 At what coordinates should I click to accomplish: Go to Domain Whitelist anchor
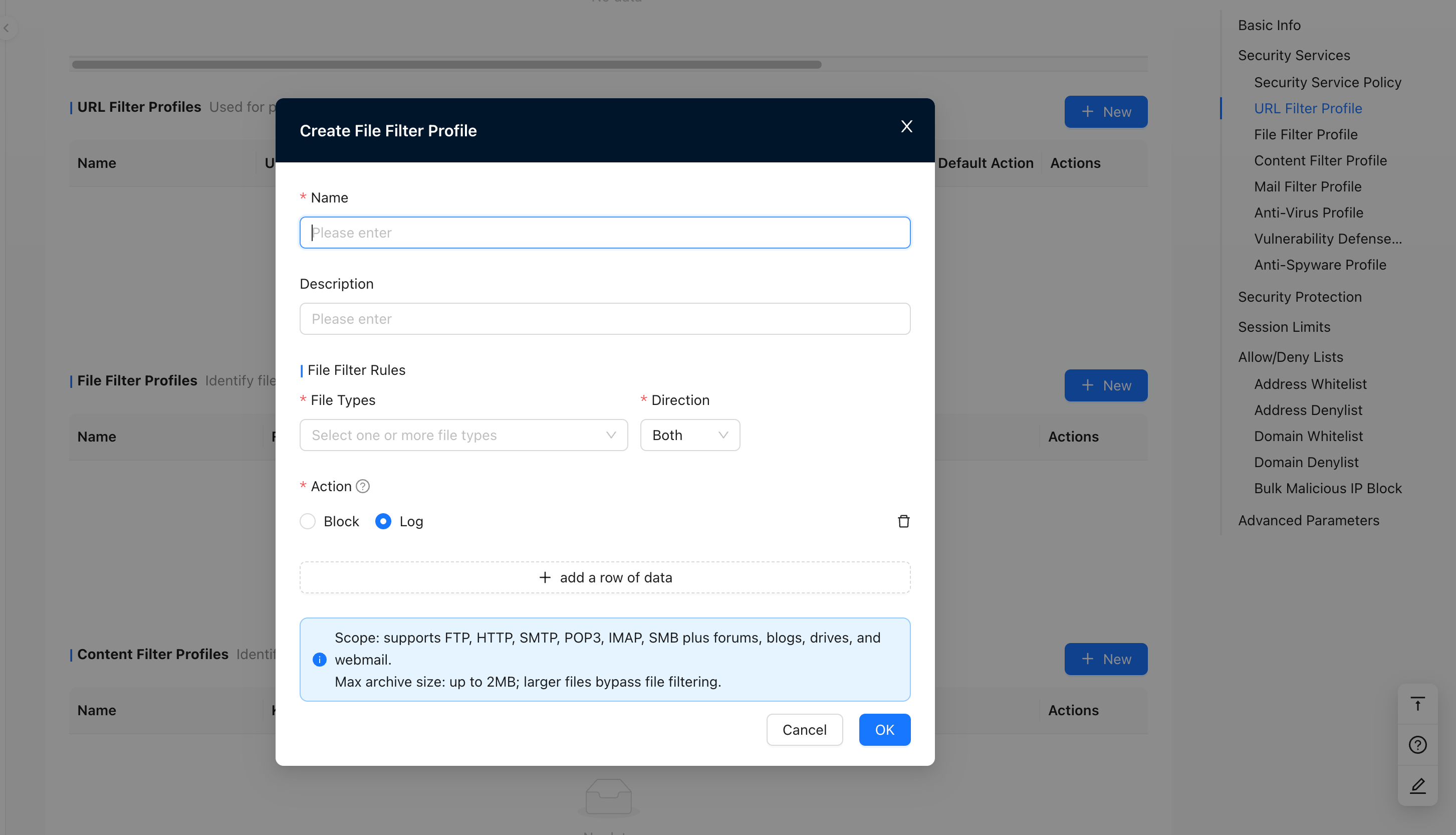pyautogui.click(x=1309, y=437)
